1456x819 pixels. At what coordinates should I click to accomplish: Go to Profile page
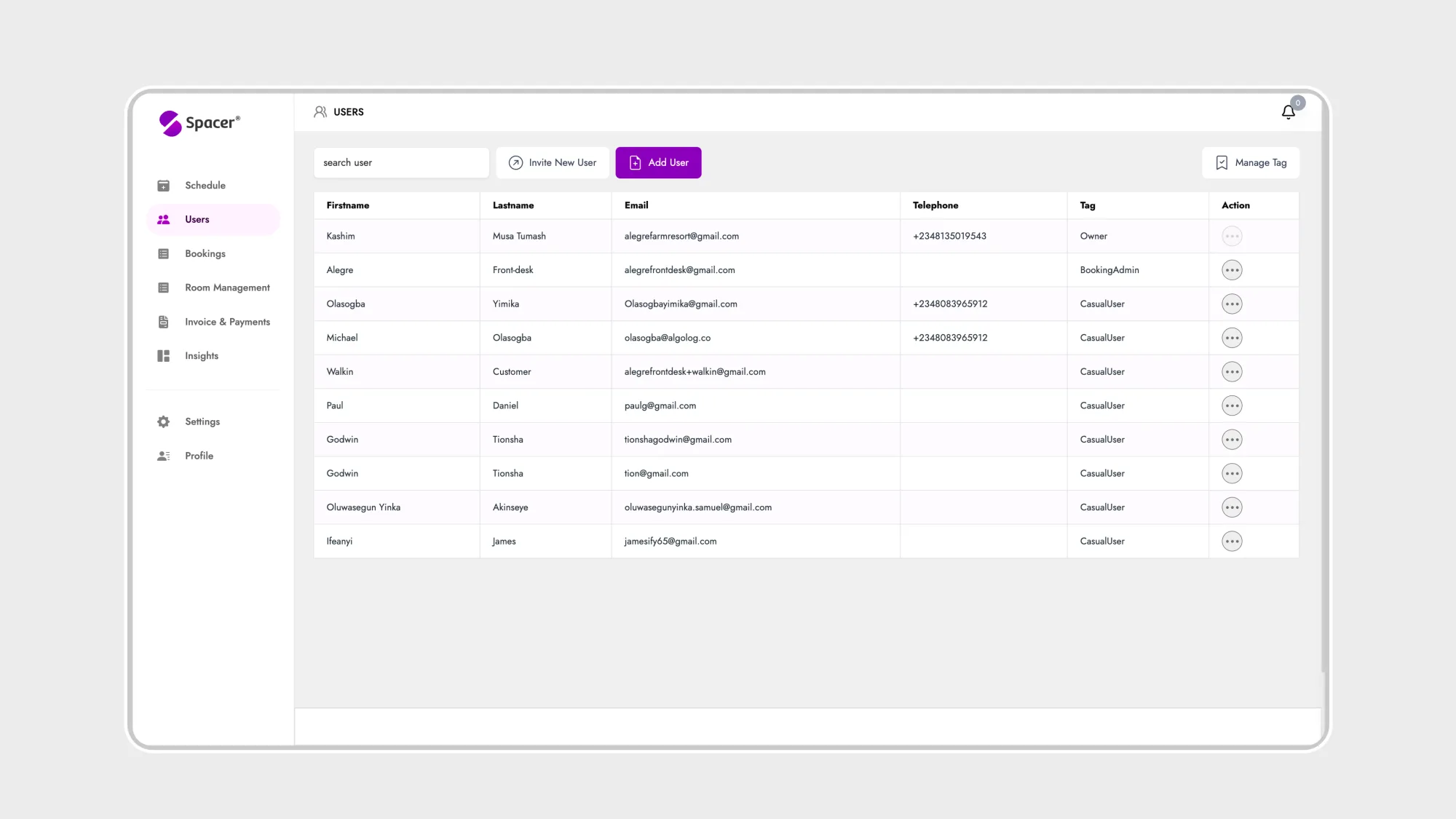coord(213,456)
